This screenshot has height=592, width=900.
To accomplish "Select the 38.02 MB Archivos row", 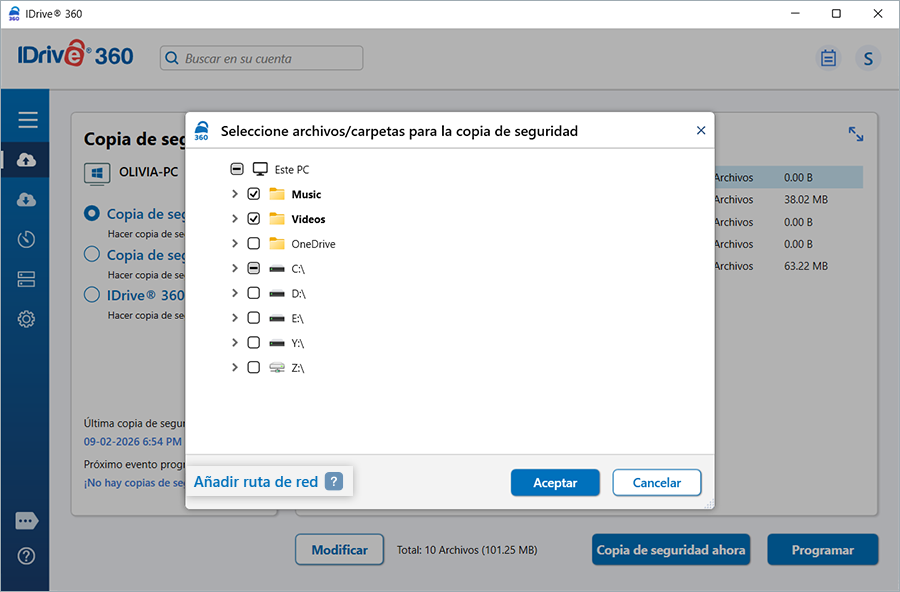I will pos(788,199).
